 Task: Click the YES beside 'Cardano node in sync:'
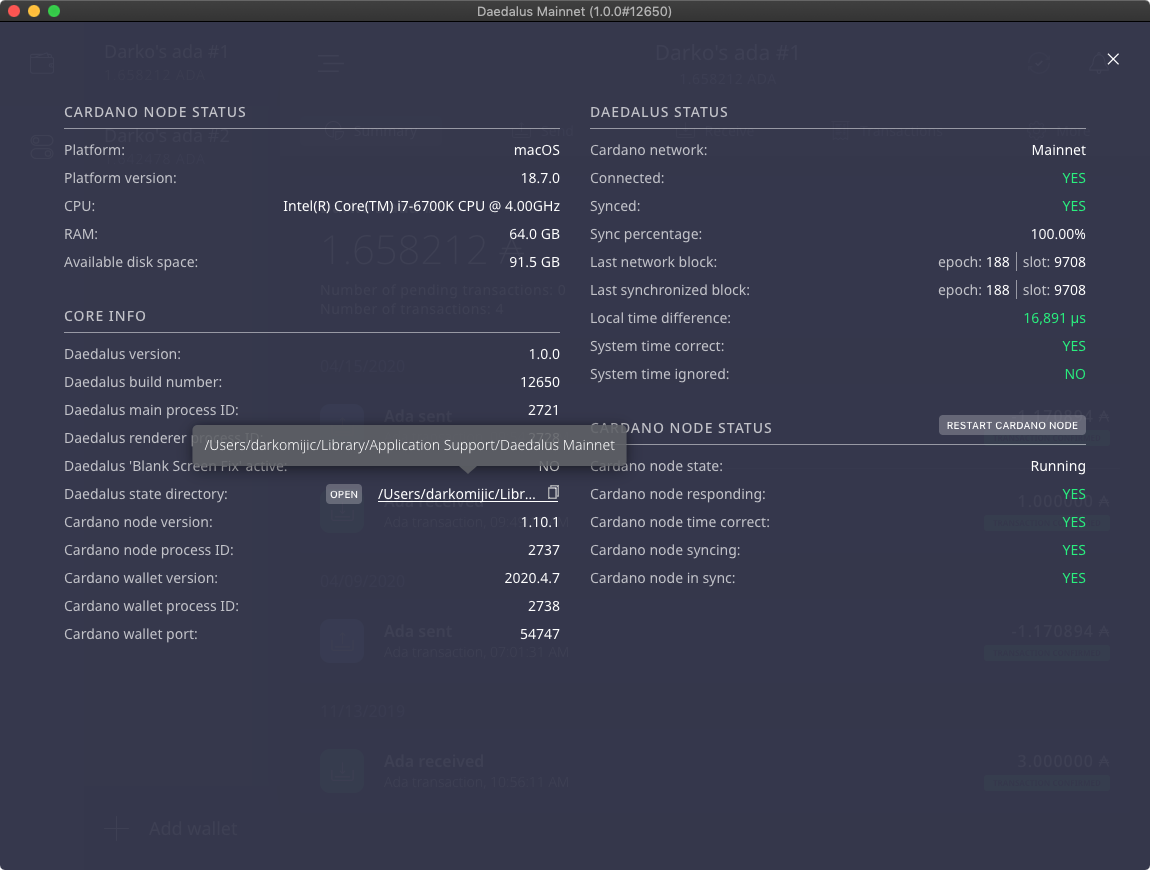(x=1074, y=578)
